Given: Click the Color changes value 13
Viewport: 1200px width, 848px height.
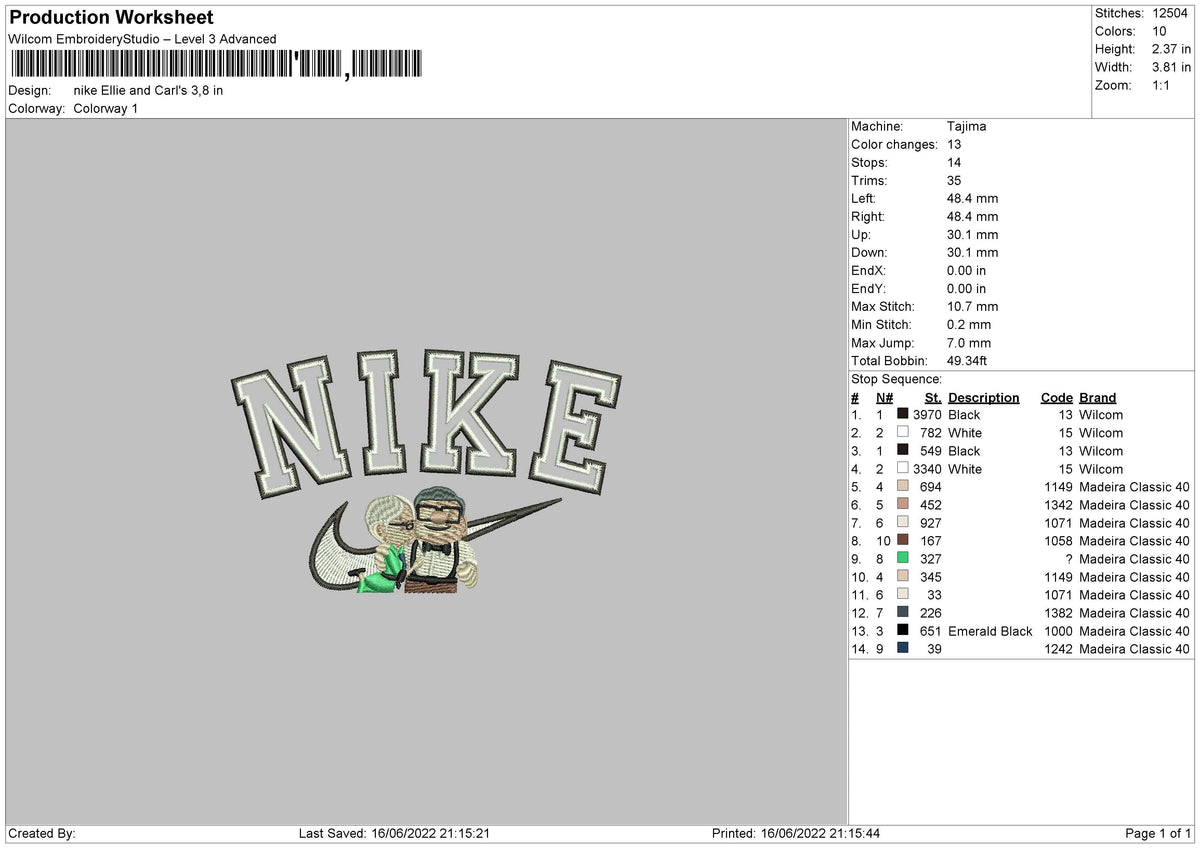Looking at the screenshot, I should pyautogui.click(x=955, y=144).
